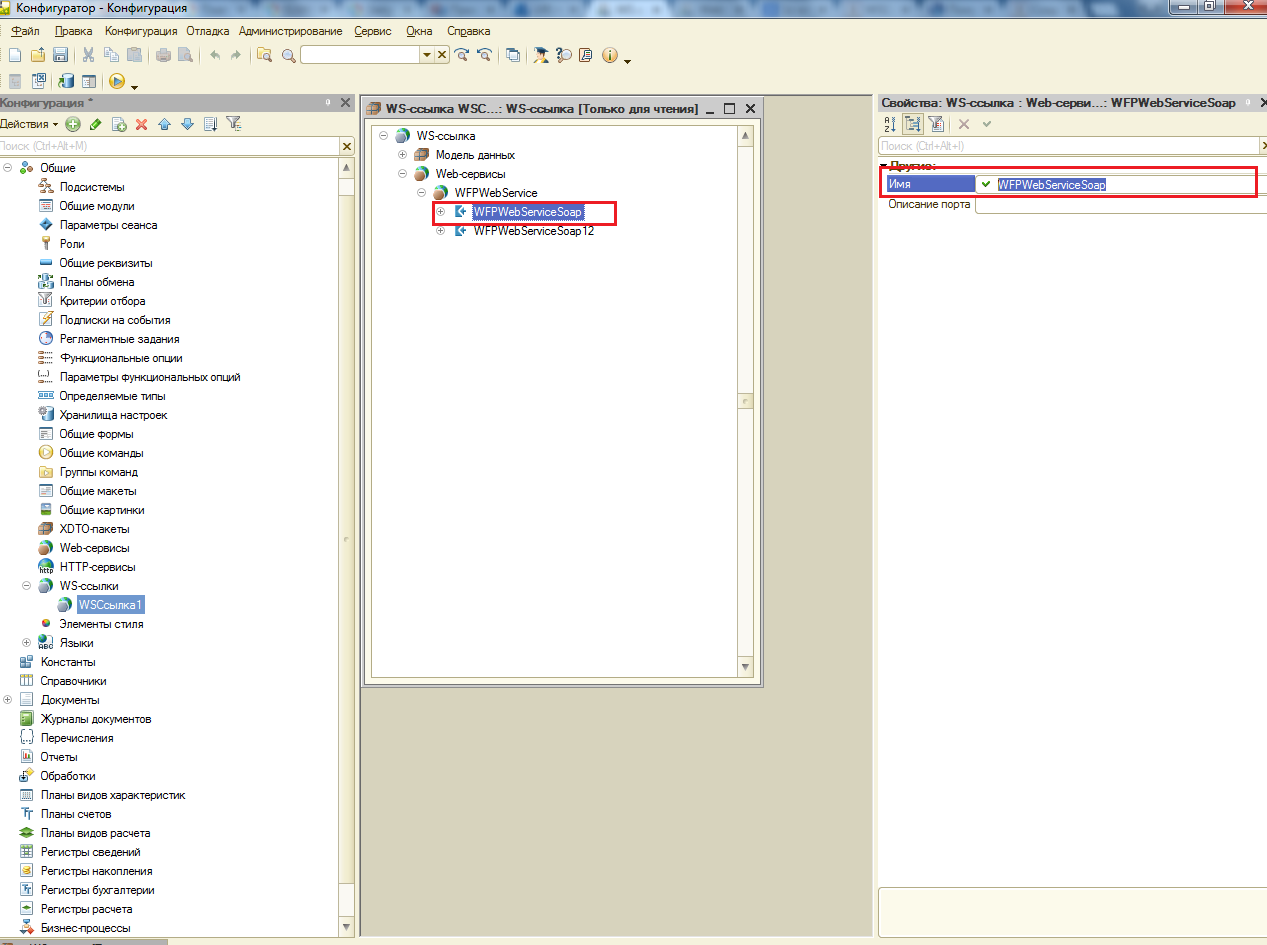Viewport: 1267px width, 945px height.
Task: Click the red Delete icon in Configuration toolbar
Action: pyautogui.click(x=141, y=124)
